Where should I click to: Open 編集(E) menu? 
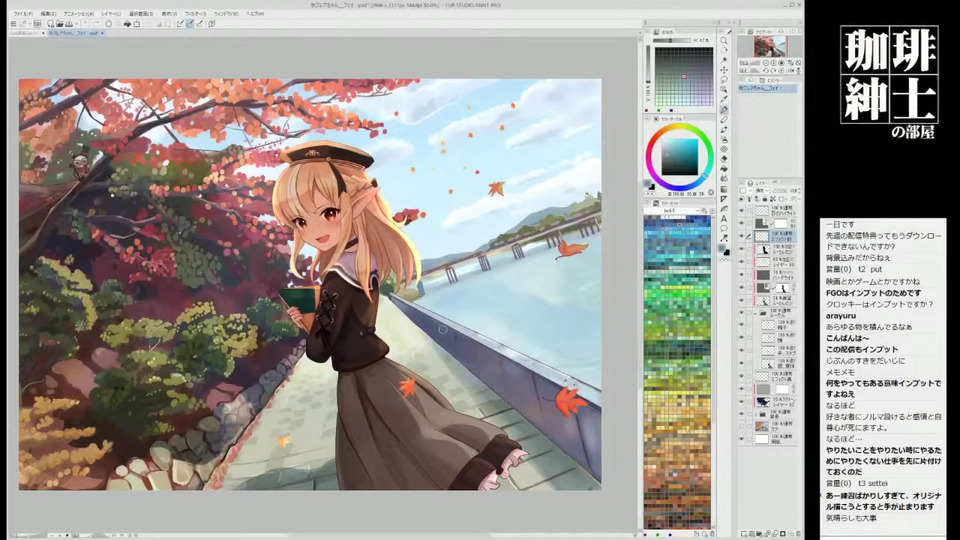tap(48, 13)
